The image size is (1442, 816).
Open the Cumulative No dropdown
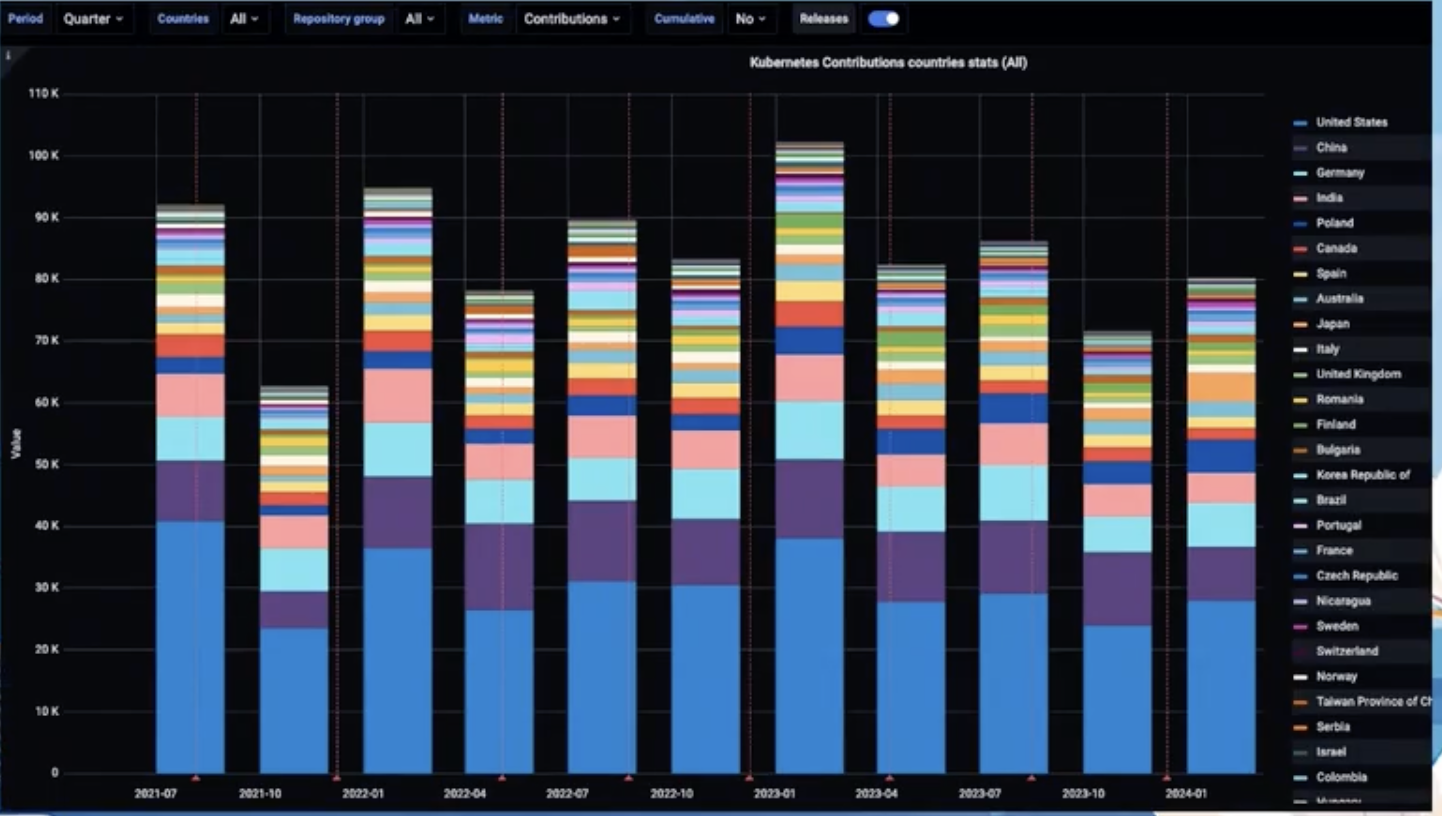coord(750,18)
